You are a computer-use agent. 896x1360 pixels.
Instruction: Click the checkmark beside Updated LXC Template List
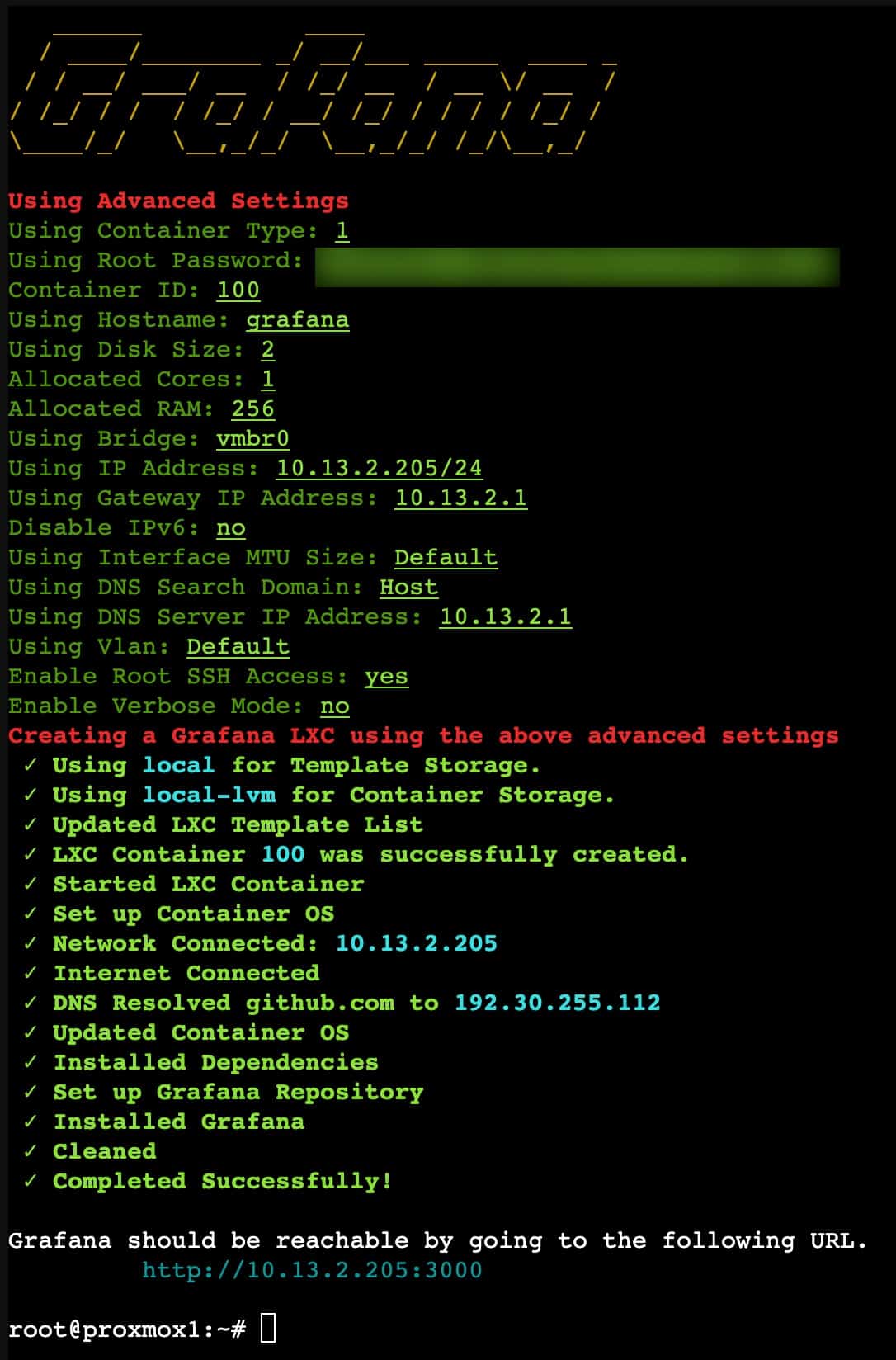pyautogui.click(x=31, y=824)
